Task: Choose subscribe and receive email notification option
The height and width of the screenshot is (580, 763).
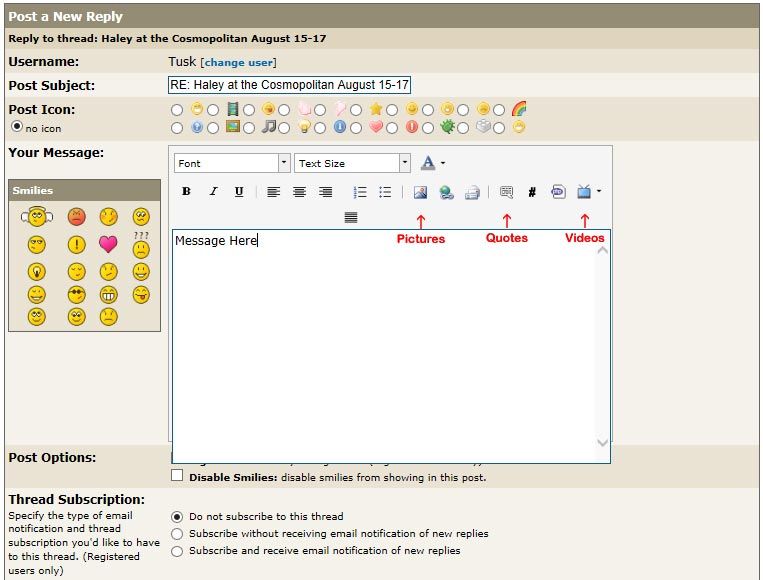Action: [x=177, y=550]
